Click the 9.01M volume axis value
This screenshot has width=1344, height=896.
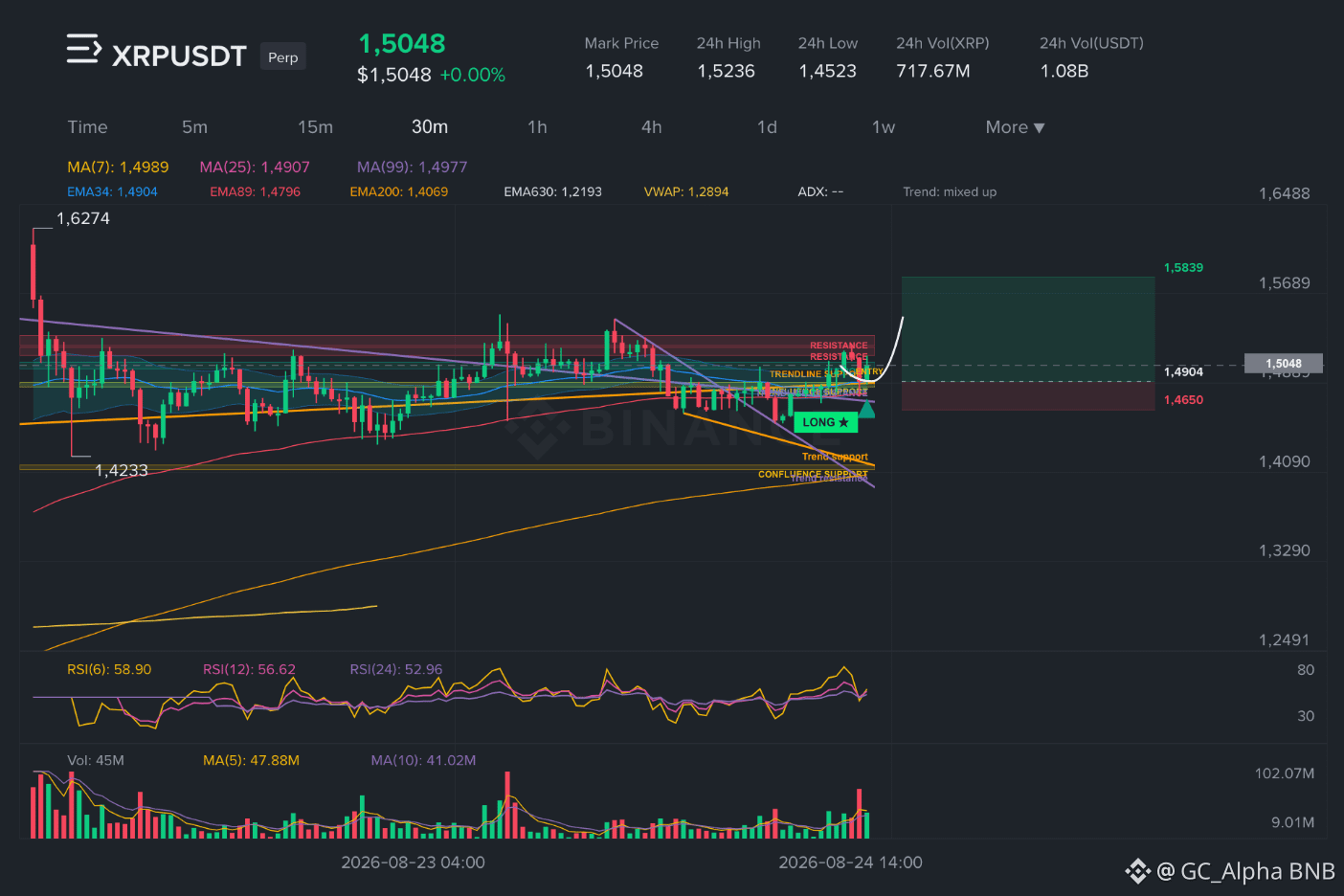[1292, 822]
